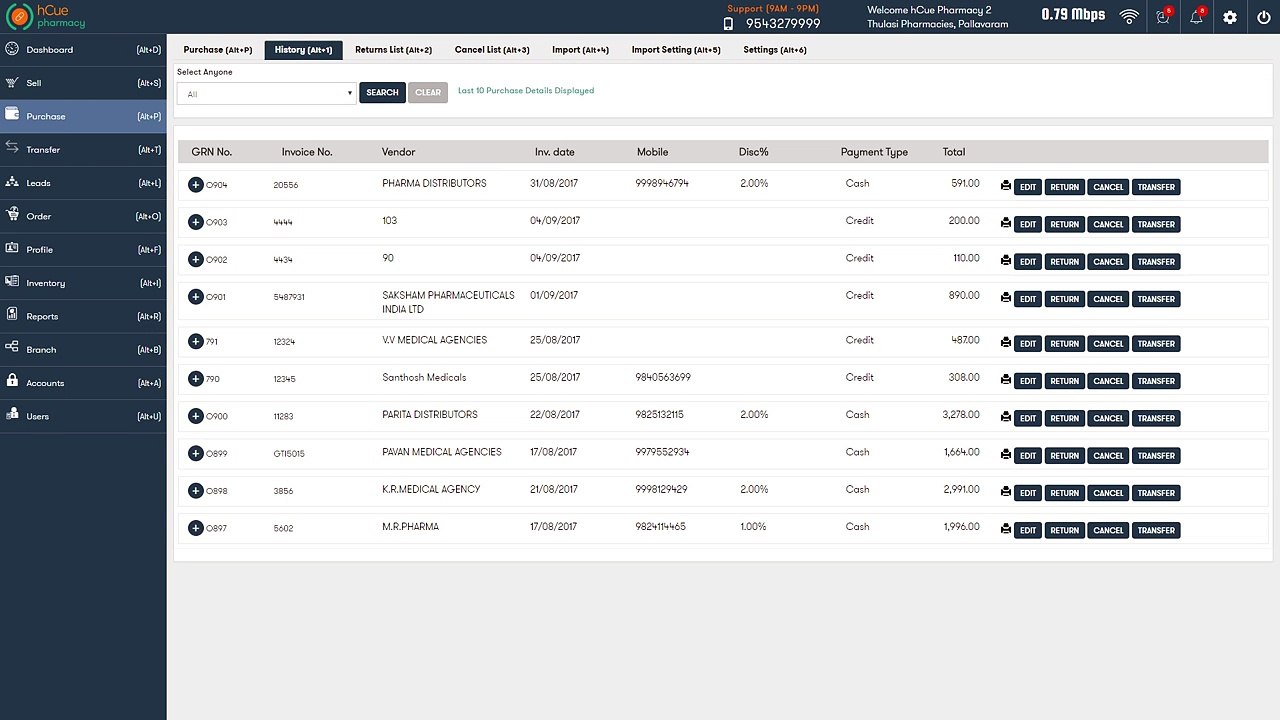Cancel purchase GRN O902
1280x720 pixels.
click(1108, 262)
